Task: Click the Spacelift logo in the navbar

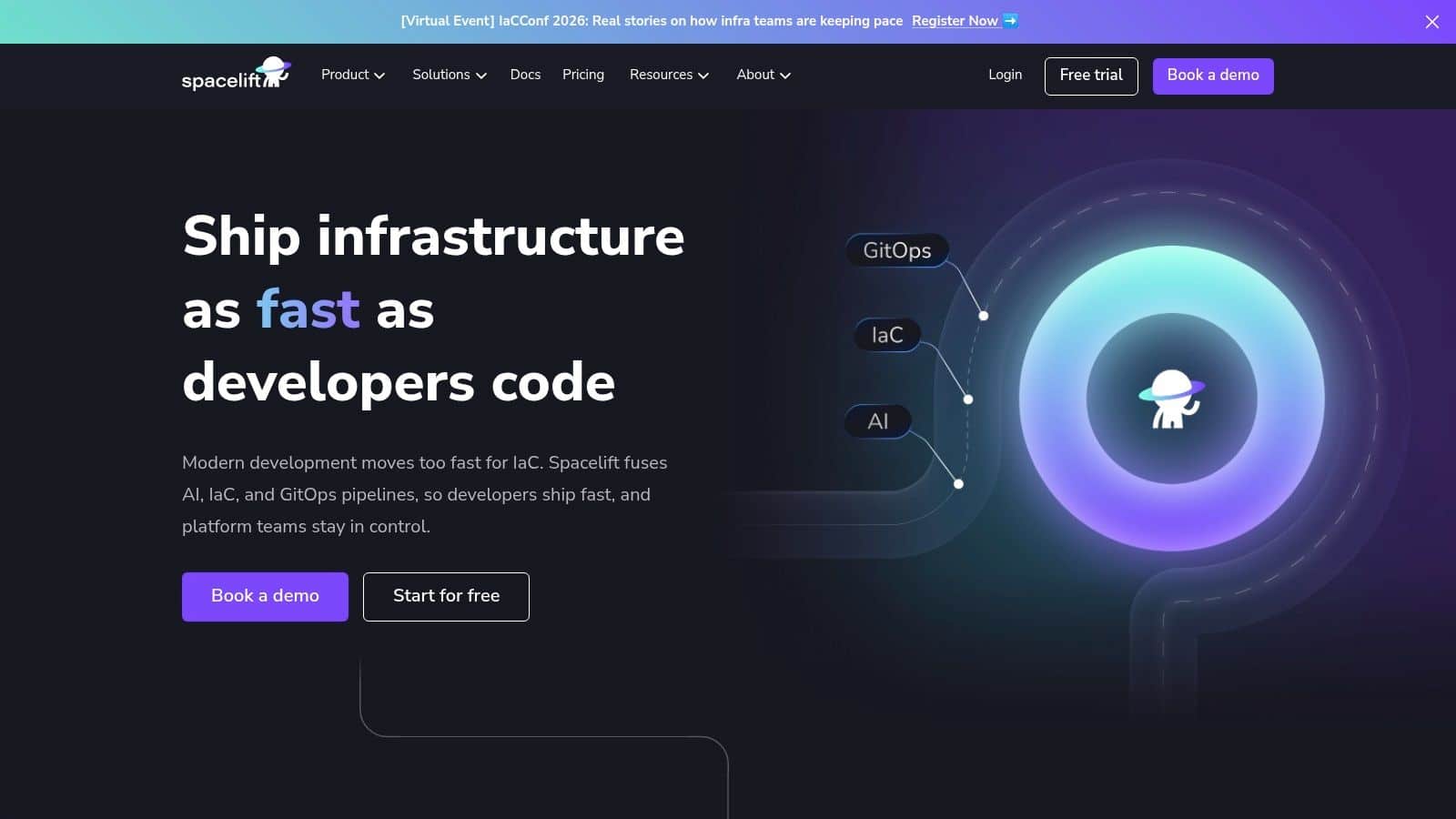Action: (237, 75)
